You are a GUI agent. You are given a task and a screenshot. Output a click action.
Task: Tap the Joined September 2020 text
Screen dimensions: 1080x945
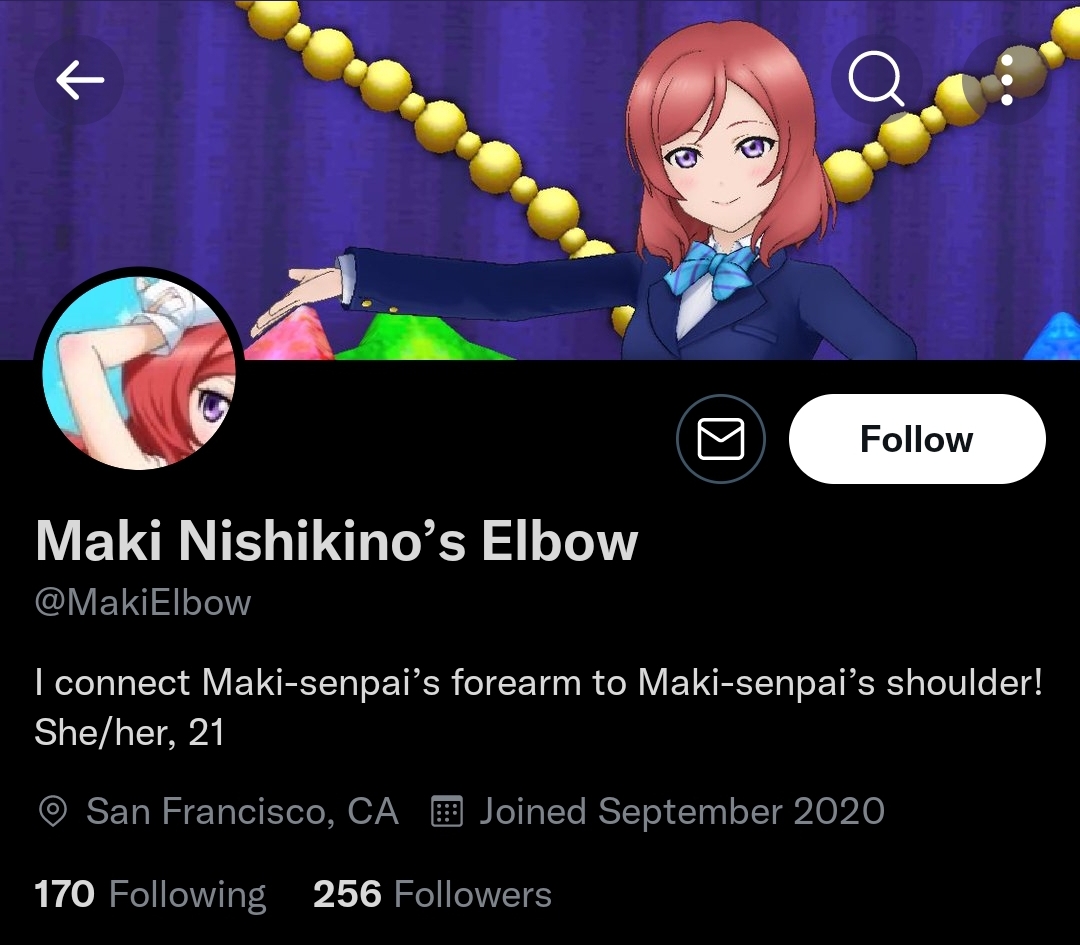682,811
